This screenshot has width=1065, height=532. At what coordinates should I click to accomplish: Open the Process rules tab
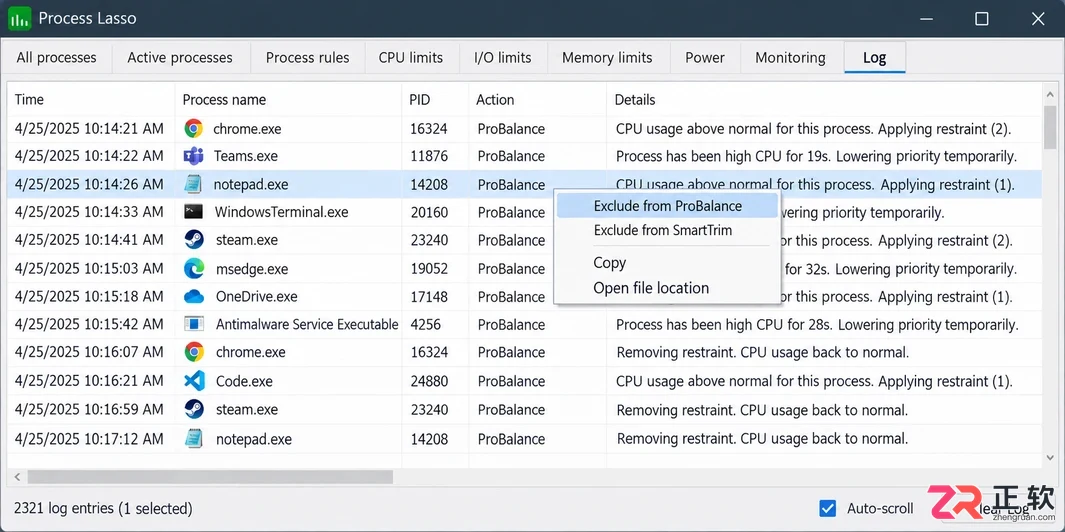point(308,58)
